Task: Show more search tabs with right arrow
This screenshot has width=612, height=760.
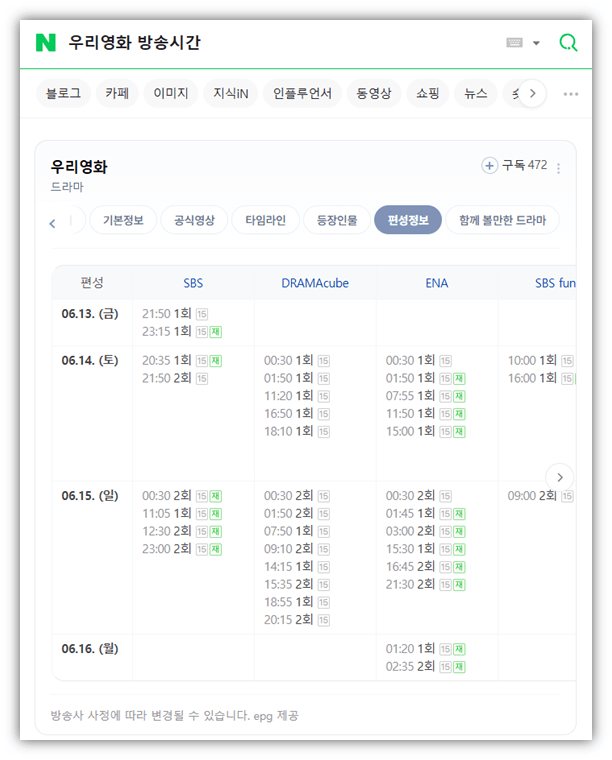Action: [533, 94]
